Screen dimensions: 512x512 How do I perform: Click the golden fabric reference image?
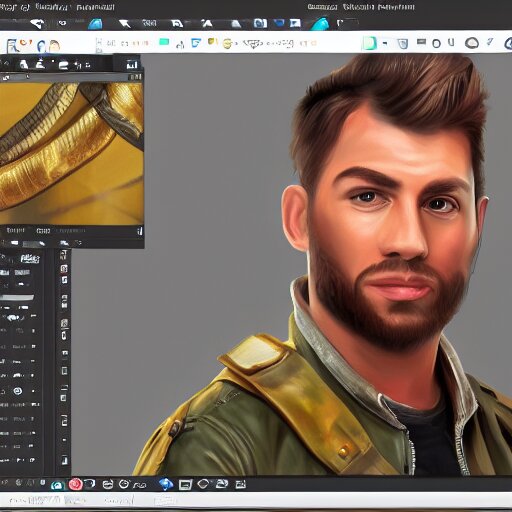tap(71, 154)
